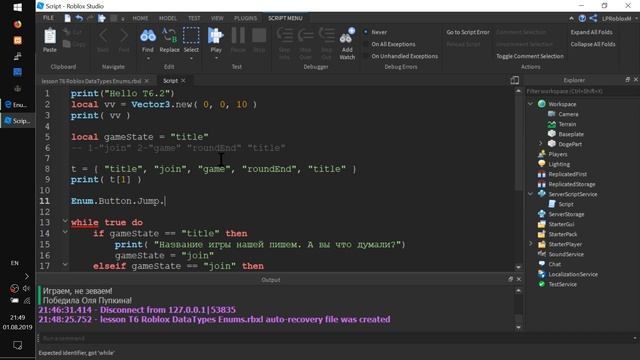640x360 pixels.
Task: Click the Paste clipboard icon
Action: click(50, 37)
